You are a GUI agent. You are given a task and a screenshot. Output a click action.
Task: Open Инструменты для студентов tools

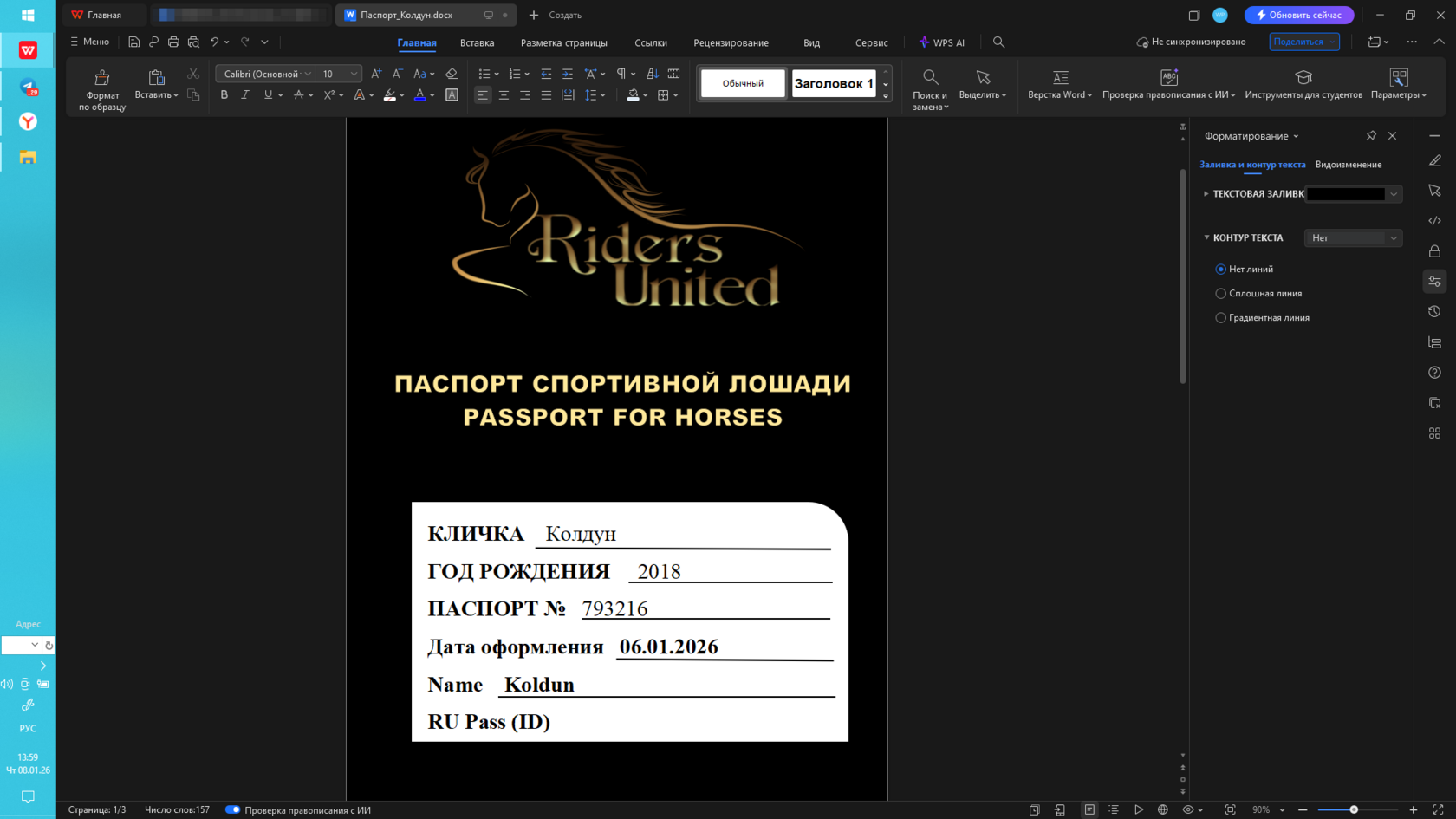(x=1303, y=84)
